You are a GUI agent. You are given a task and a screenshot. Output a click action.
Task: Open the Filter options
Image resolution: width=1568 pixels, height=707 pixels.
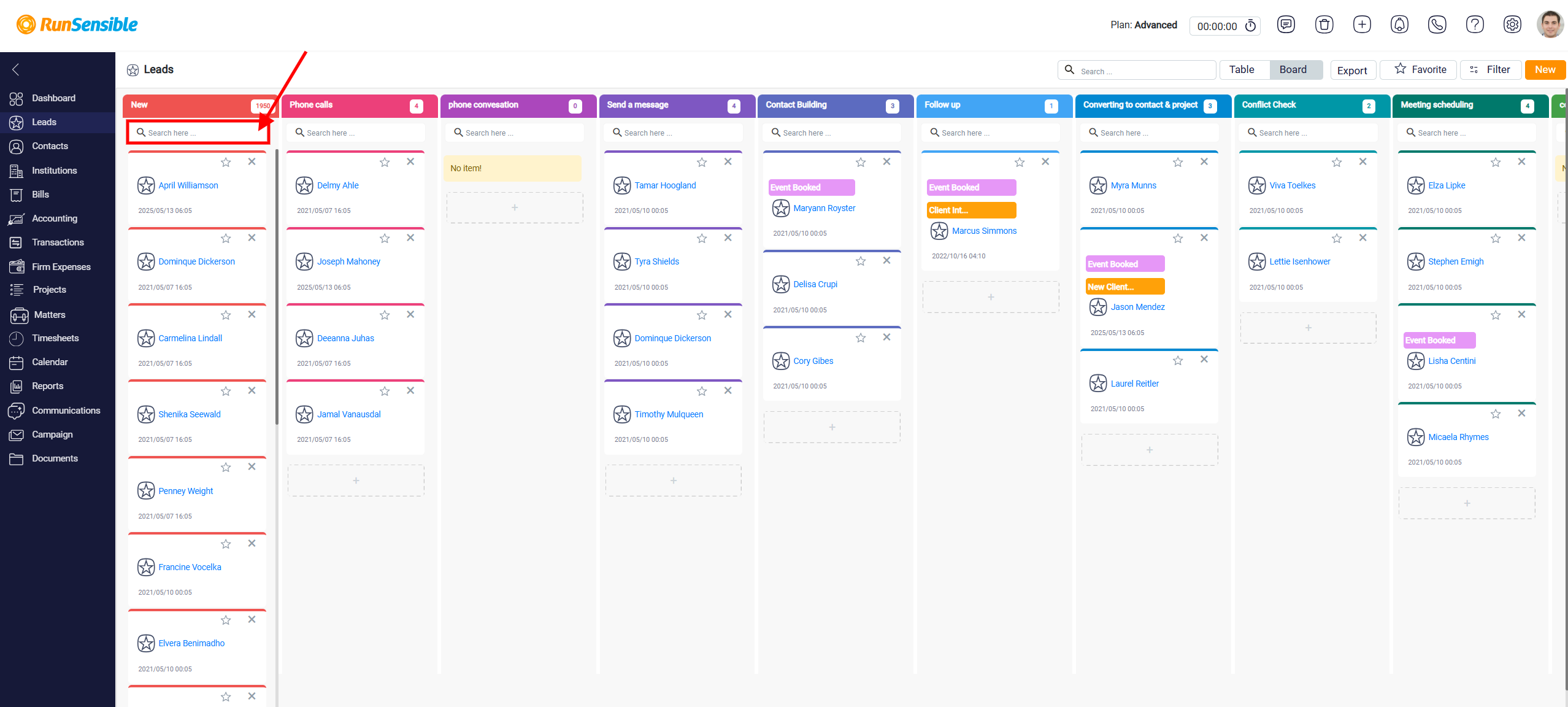click(x=1491, y=69)
